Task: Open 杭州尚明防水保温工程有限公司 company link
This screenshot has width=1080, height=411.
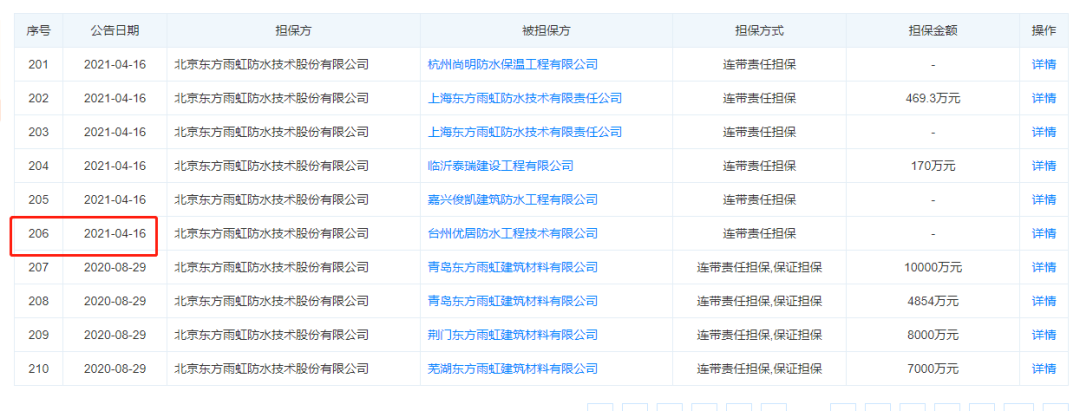Action: coord(512,64)
